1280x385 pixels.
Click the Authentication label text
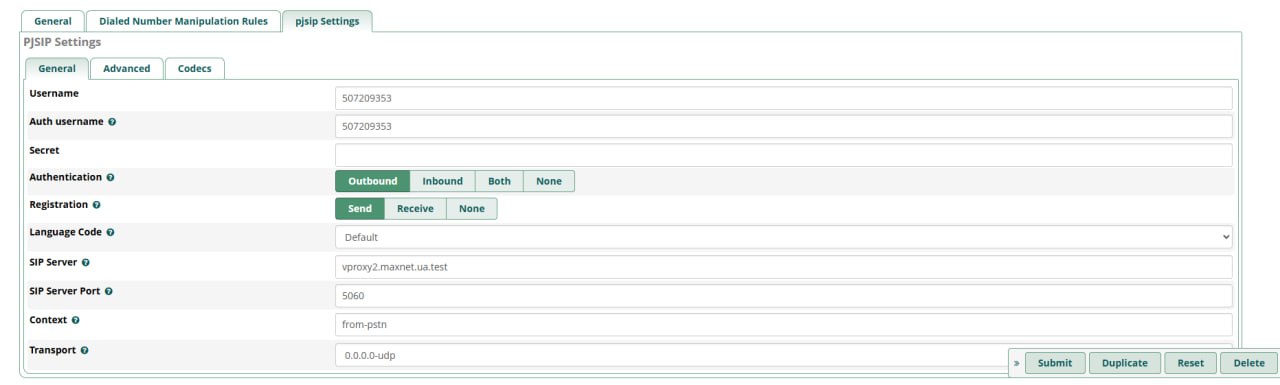(x=66, y=177)
